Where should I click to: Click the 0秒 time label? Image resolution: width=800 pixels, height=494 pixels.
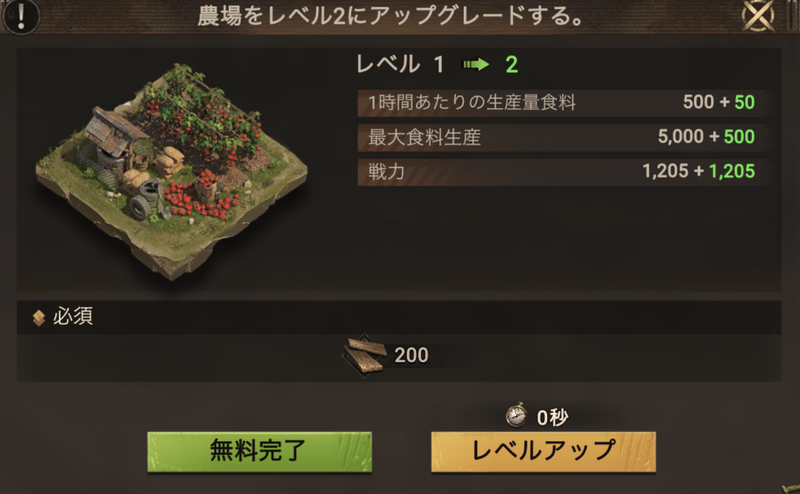[553, 418]
